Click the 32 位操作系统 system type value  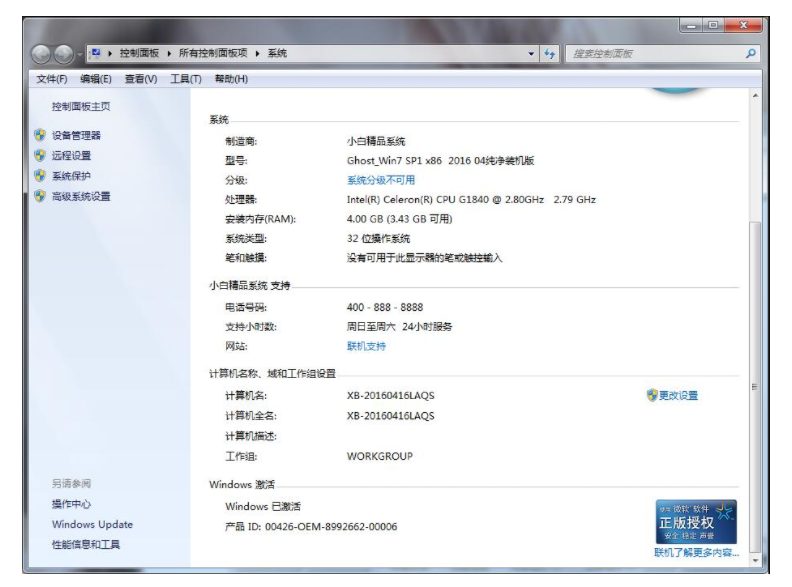pyautogui.click(x=378, y=238)
